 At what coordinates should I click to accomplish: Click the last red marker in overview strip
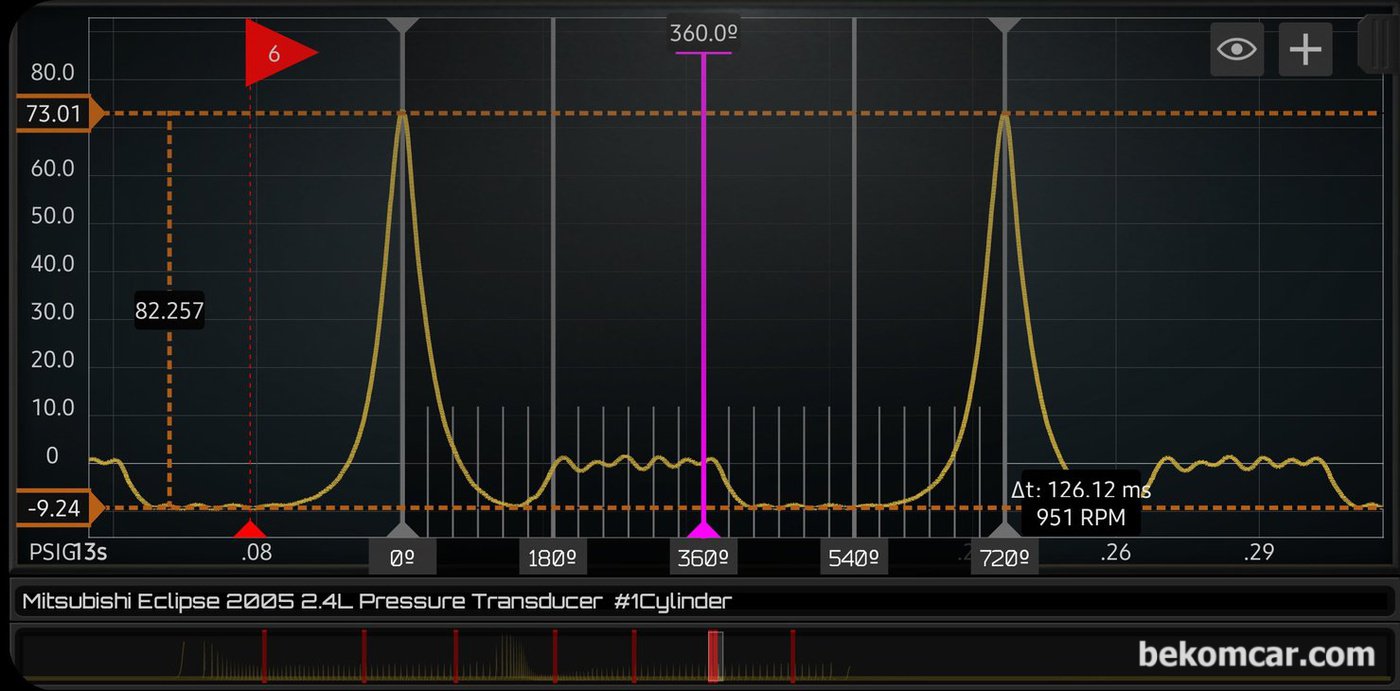click(x=792, y=656)
